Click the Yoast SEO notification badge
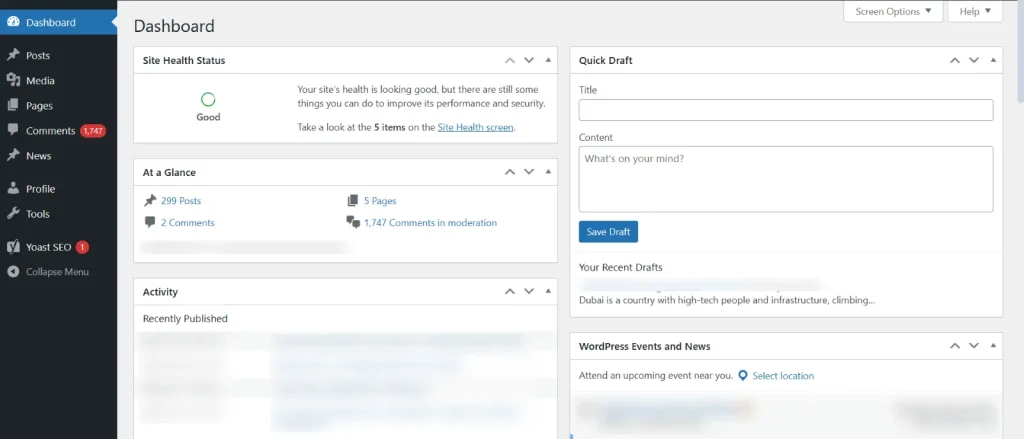 pyautogui.click(x=82, y=248)
